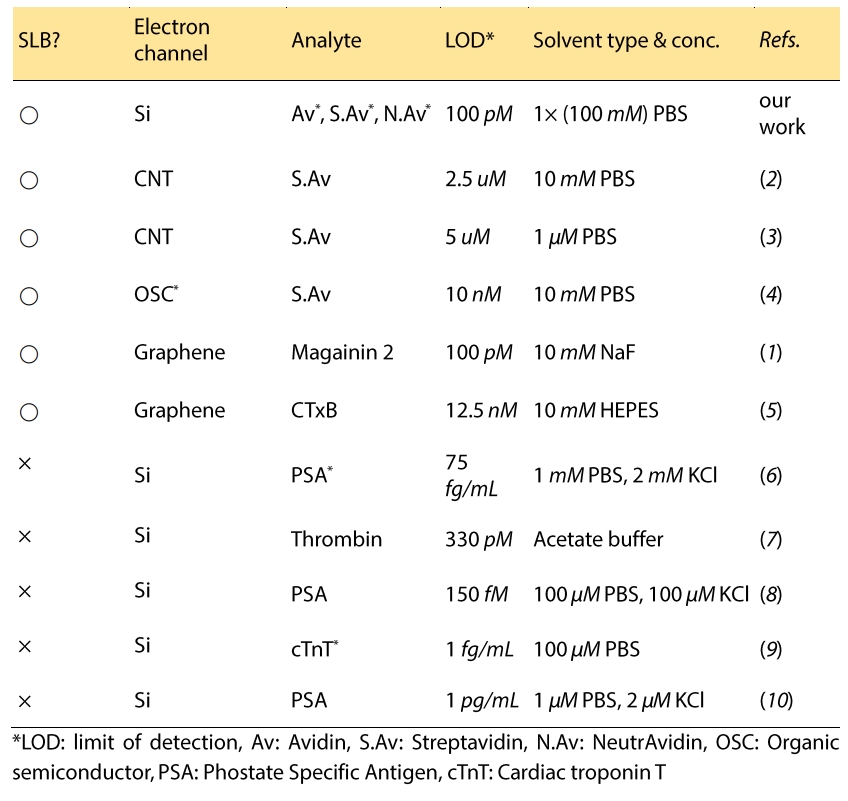Open reference (2) link
Screen dimensions: 848x801
click(x=770, y=180)
